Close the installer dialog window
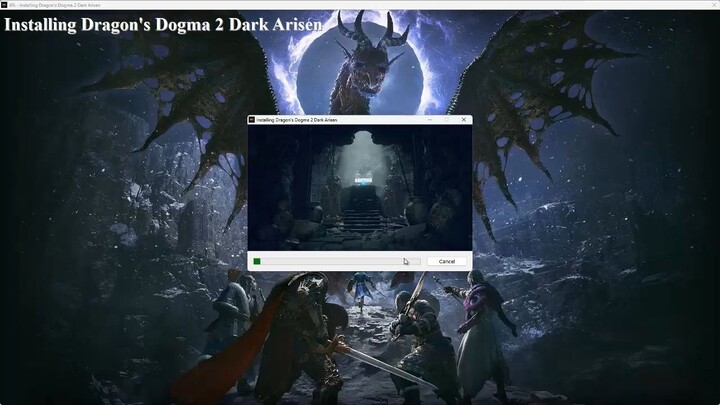This screenshot has width=720, height=405. [x=463, y=119]
